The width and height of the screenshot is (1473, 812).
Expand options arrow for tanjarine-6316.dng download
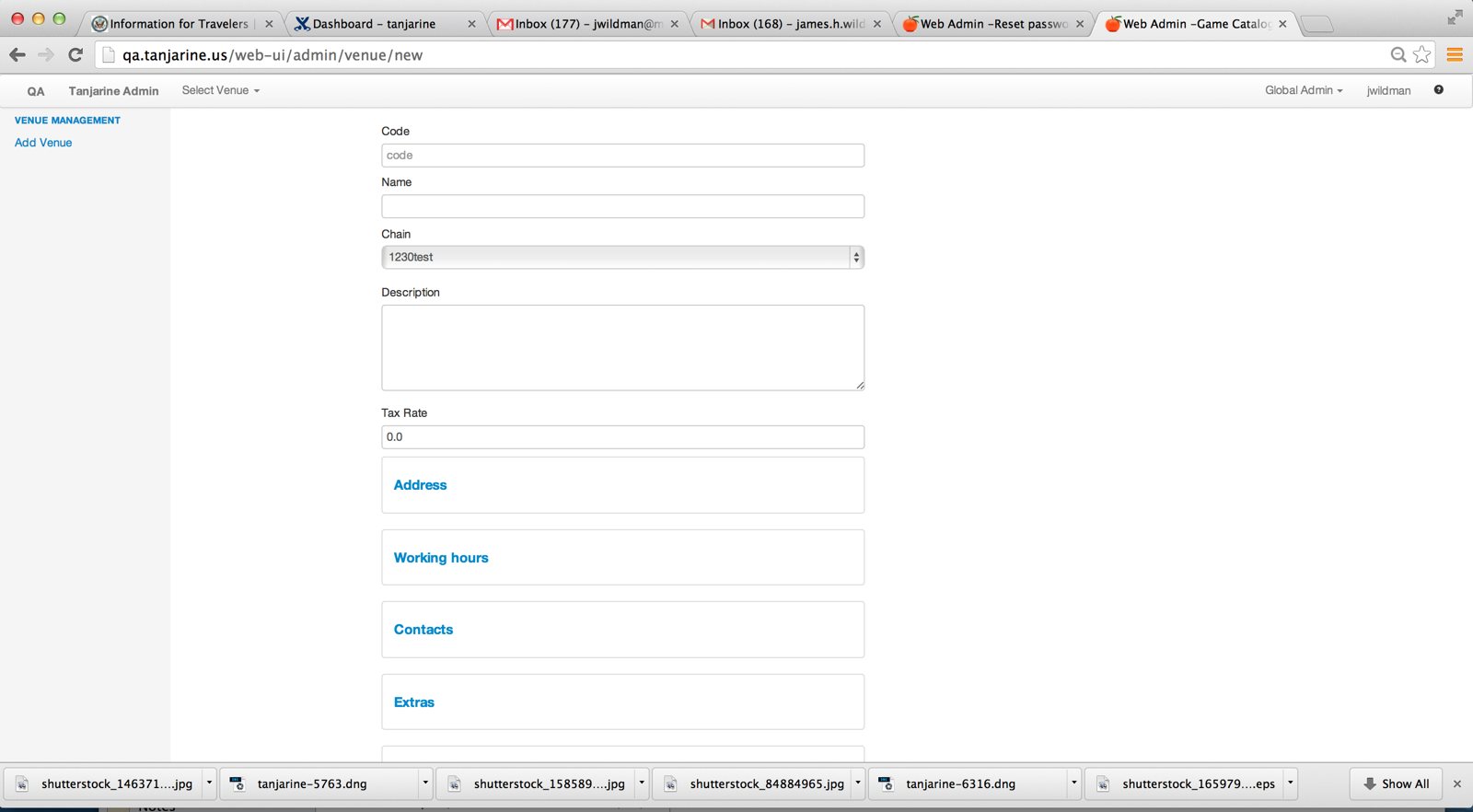(1073, 784)
